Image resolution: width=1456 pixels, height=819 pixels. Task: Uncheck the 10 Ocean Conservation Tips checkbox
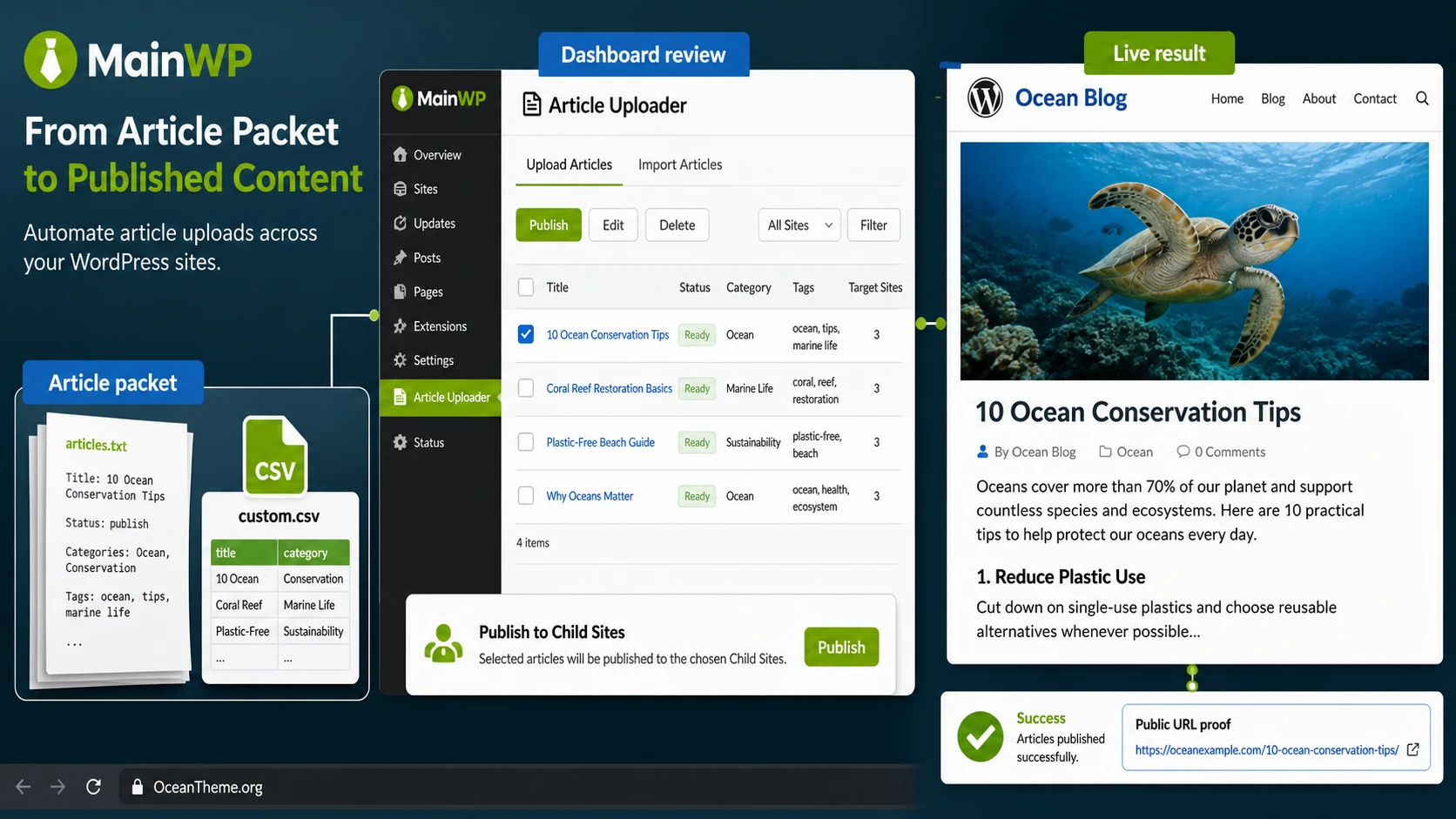coord(526,334)
